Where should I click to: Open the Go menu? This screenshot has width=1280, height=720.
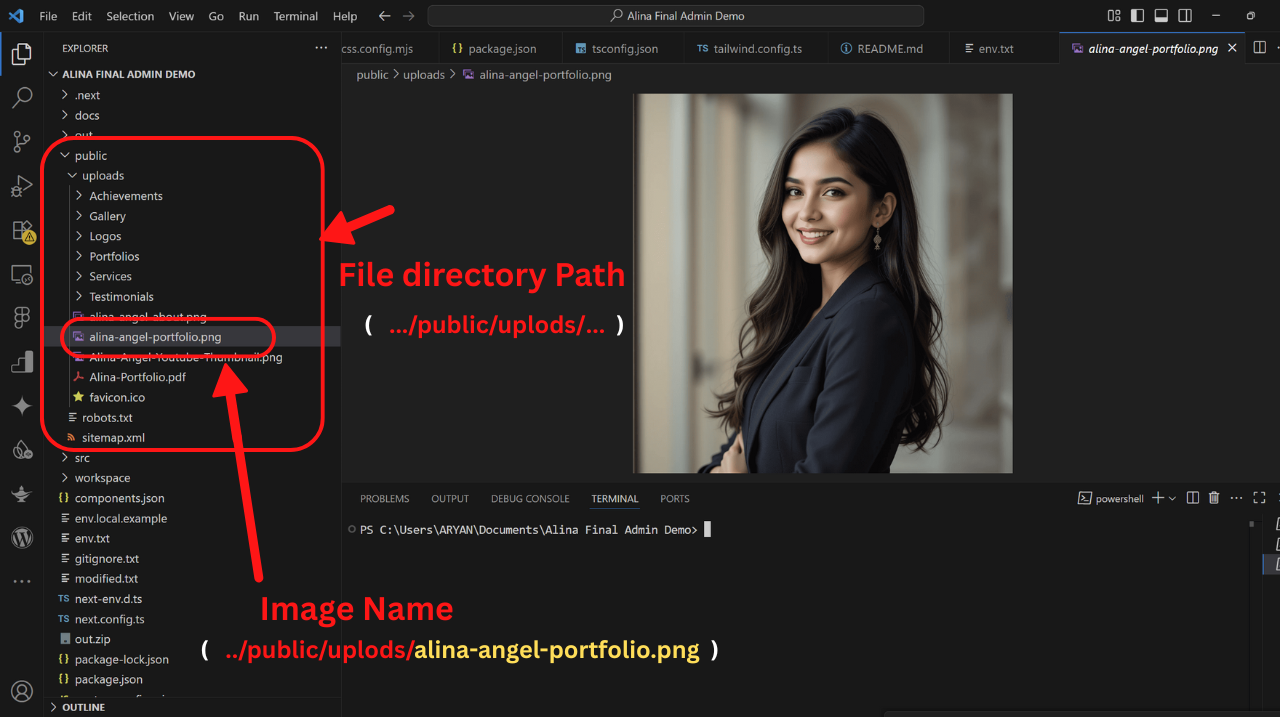point(217,16)
